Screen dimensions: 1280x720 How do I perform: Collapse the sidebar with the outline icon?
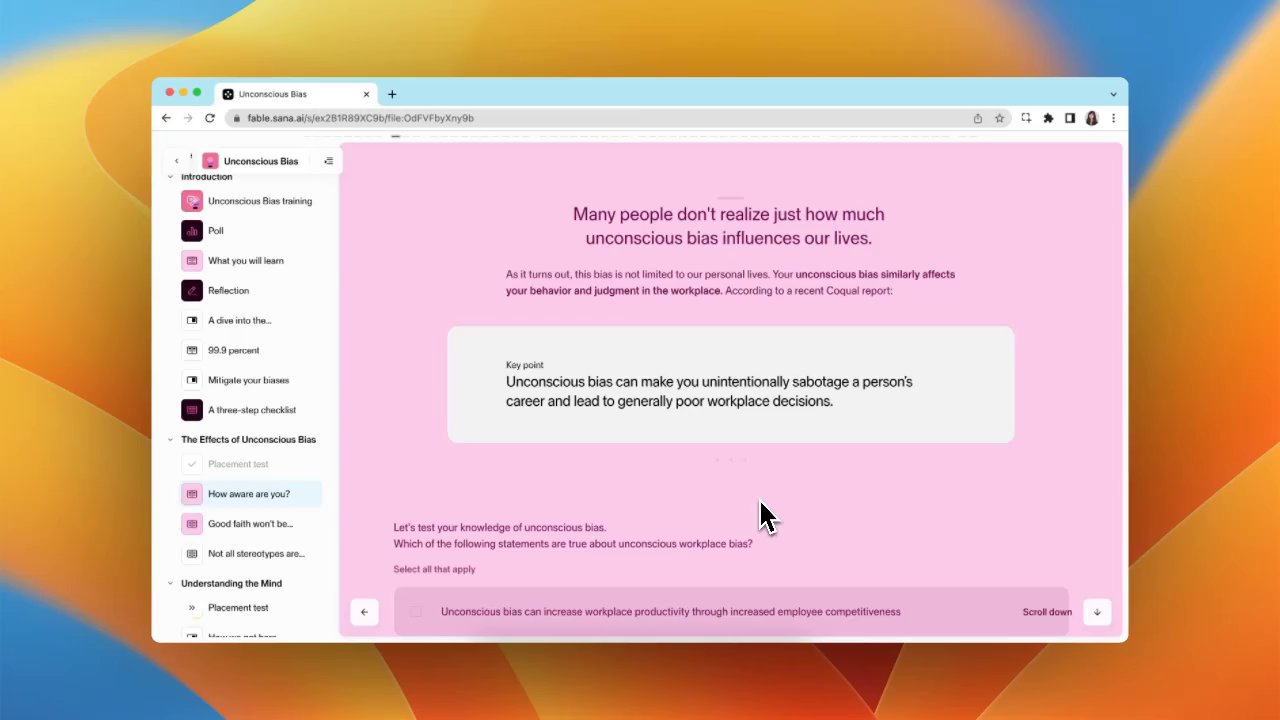click(x=328, y=161)
